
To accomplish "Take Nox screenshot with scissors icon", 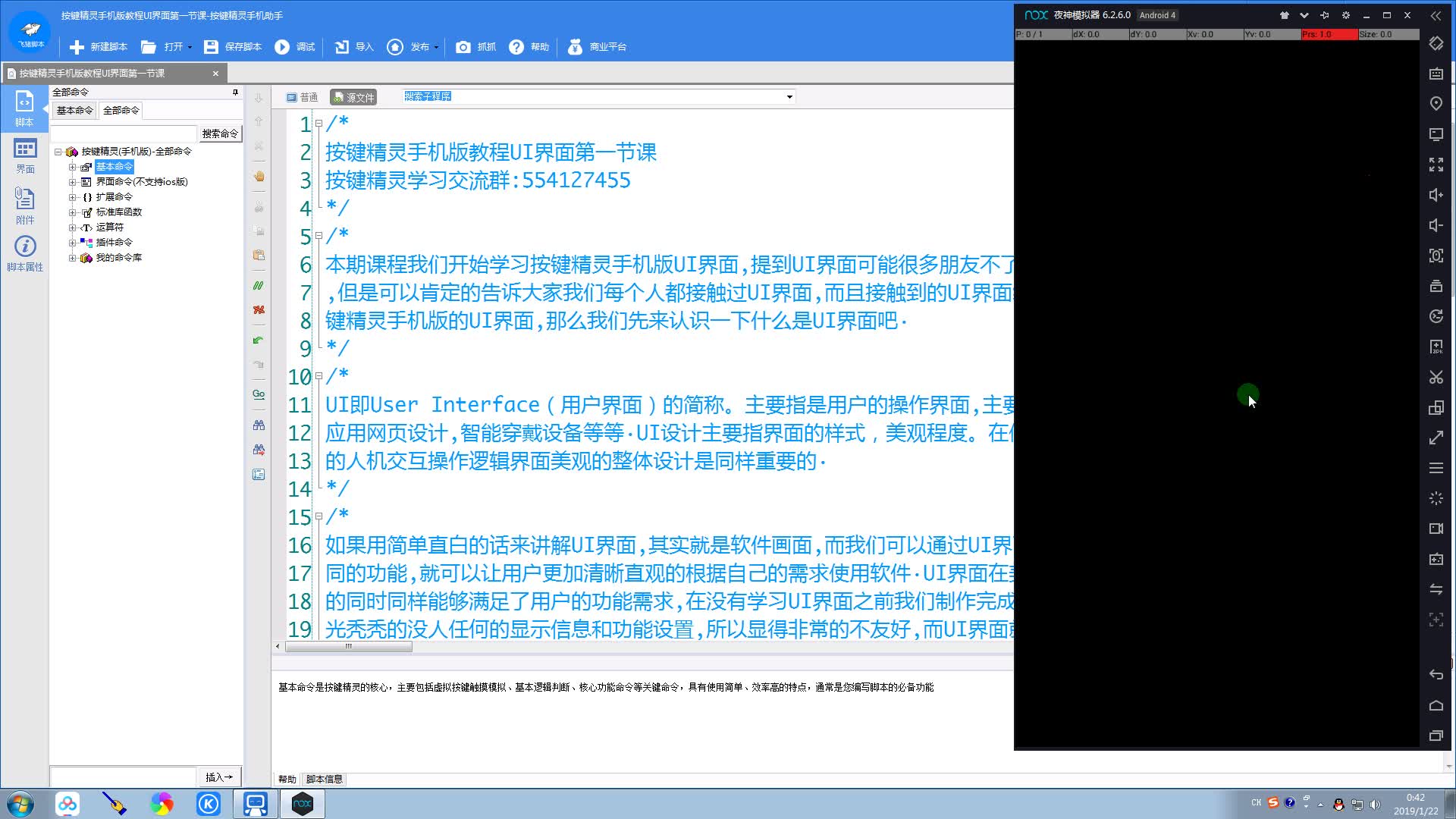I will point(1436,377).
